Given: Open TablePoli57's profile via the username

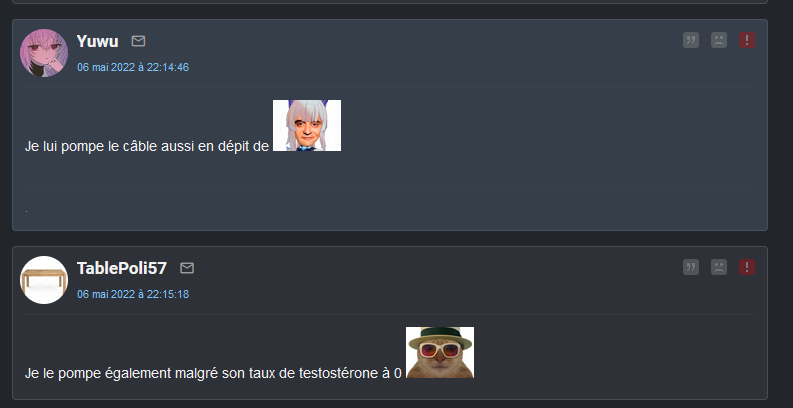Looking at the screenshot, I should [122, 268].
